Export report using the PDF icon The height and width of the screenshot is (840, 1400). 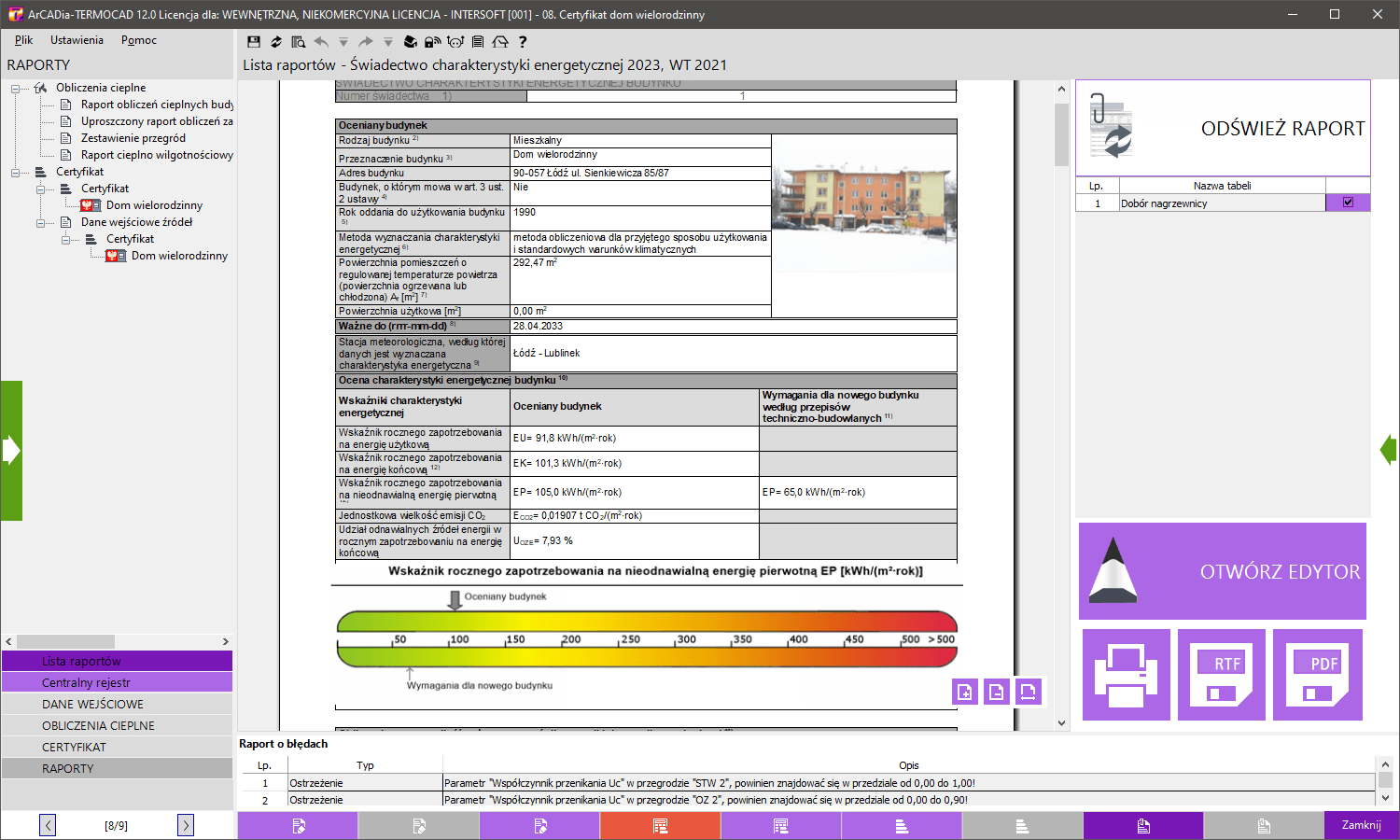click(x=1318, y=675)
